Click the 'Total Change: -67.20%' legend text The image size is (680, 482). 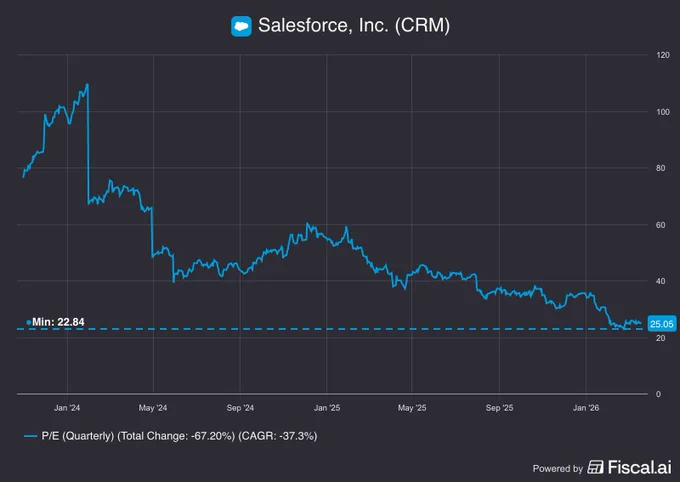176,436
